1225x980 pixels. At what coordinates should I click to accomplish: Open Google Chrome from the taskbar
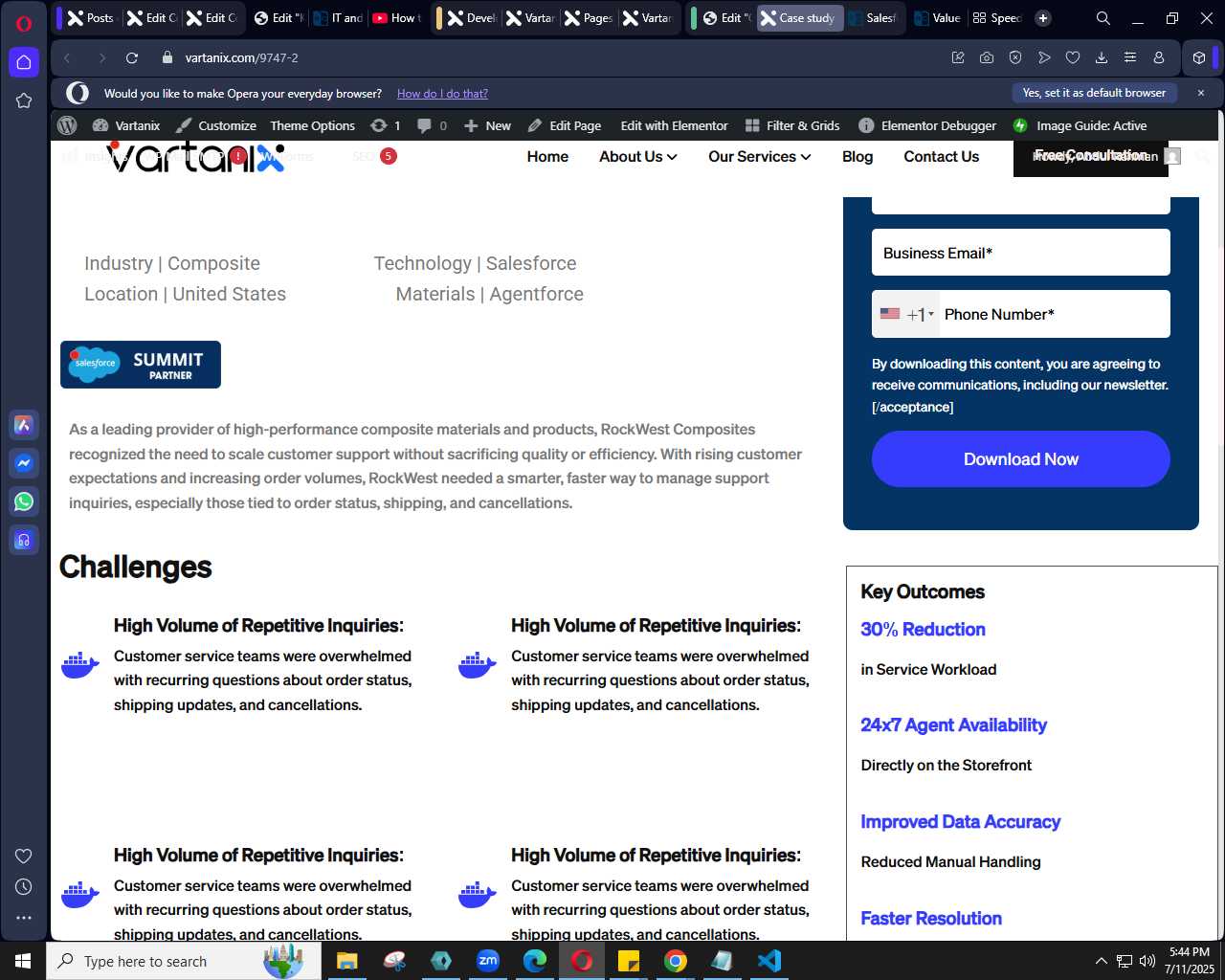[676, 961]
